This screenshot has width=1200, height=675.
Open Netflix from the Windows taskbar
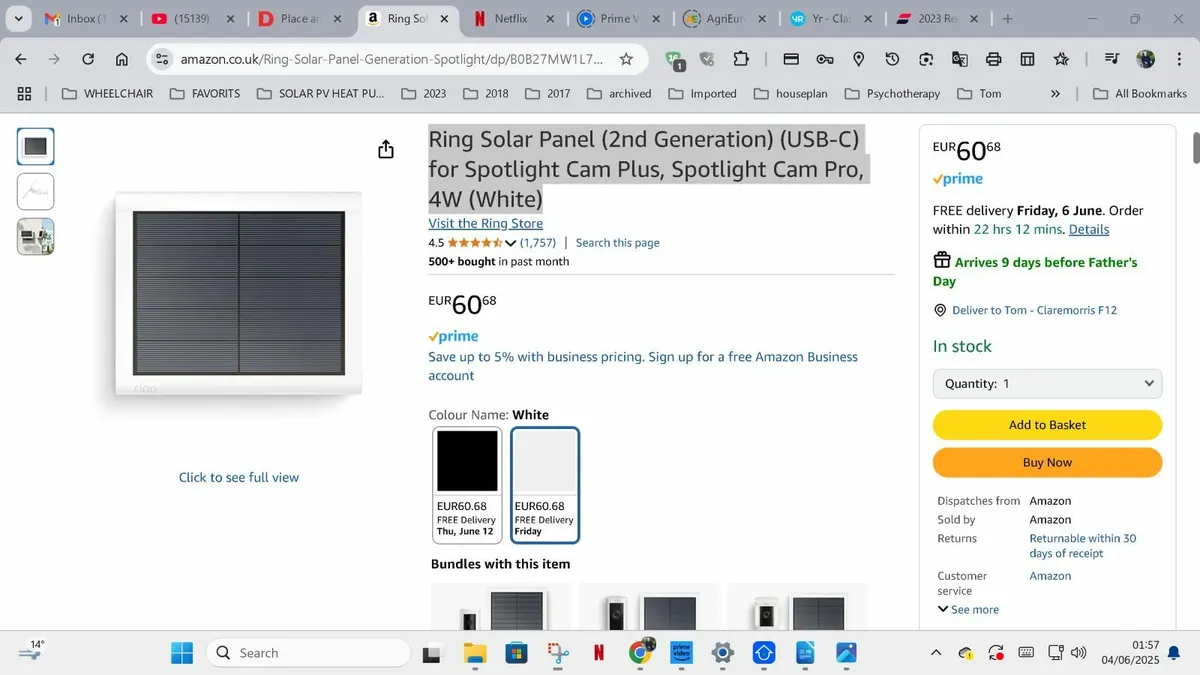point(598,653)
